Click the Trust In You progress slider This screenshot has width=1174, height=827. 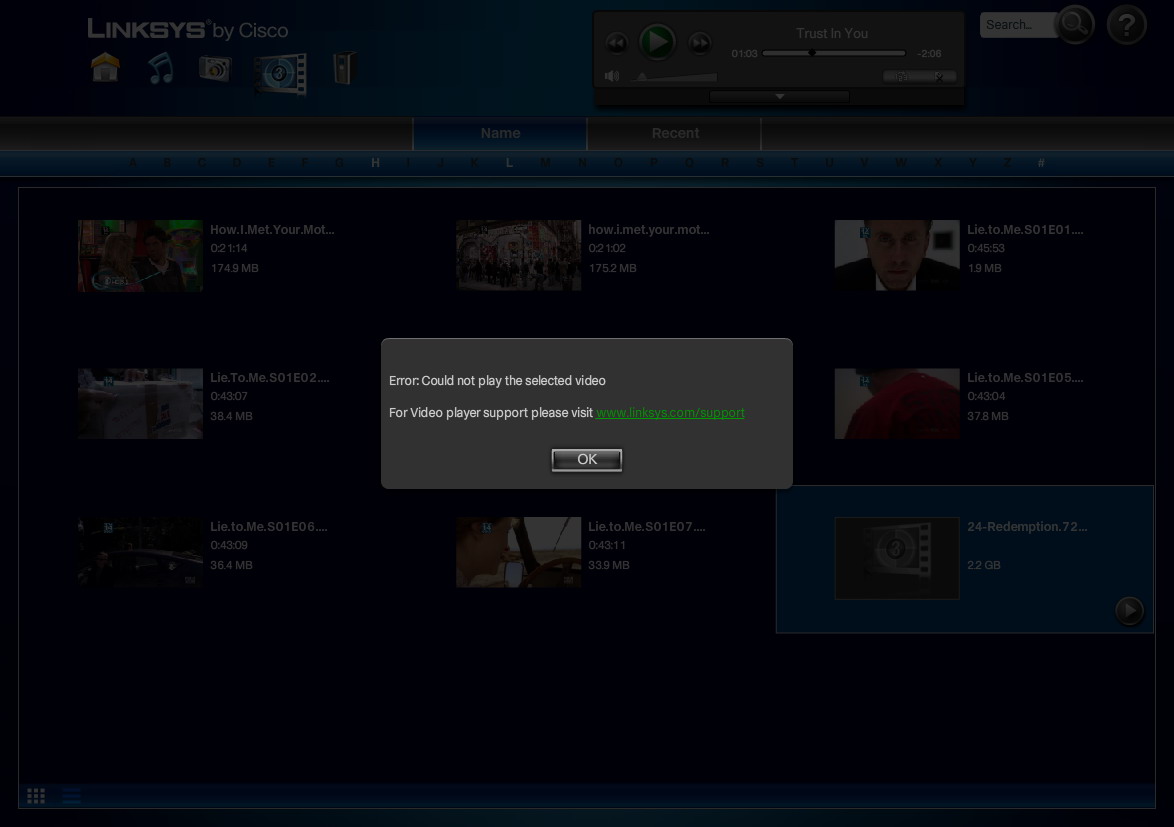tap(834, 53)
